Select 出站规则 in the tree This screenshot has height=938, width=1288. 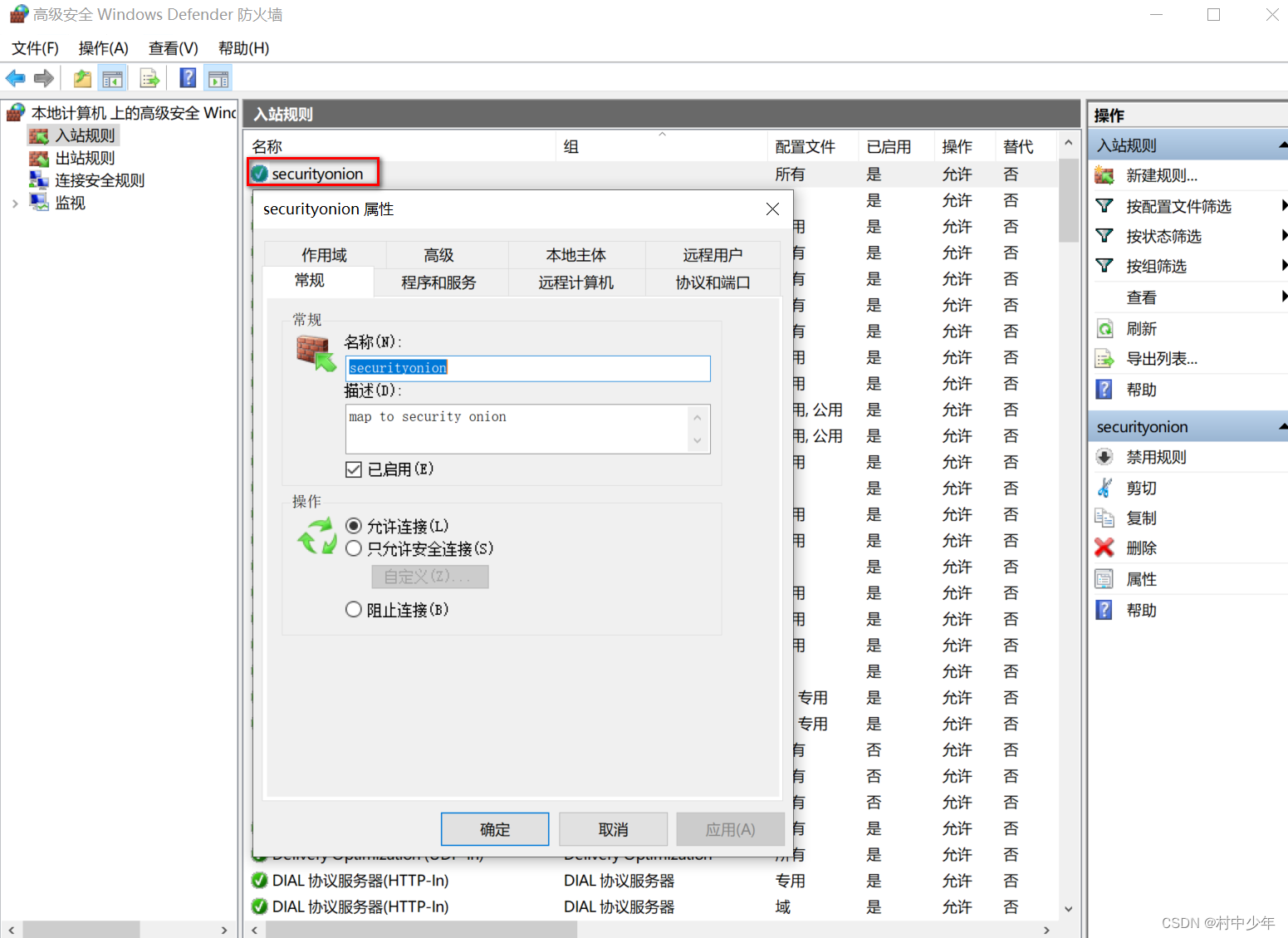[x=85, y=158]
